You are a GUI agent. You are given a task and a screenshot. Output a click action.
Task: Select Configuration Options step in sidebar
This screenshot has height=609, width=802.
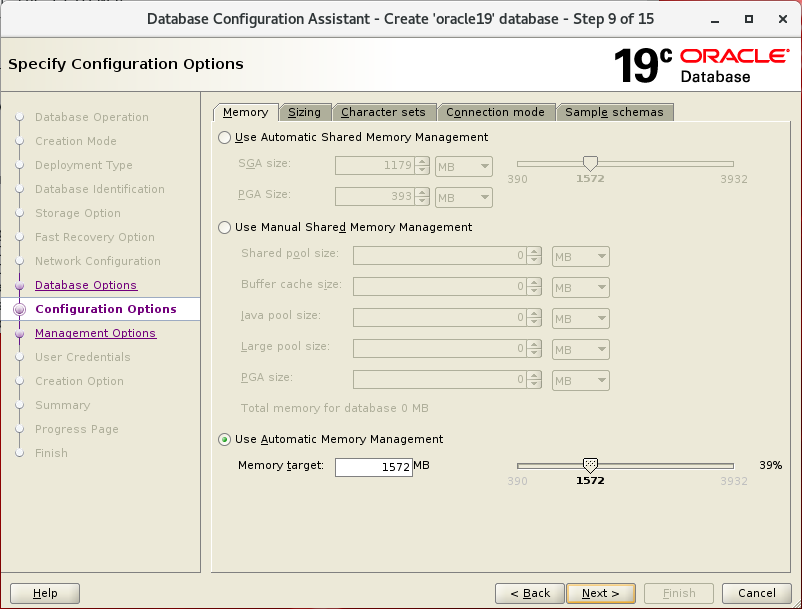[x=105, y=309]
